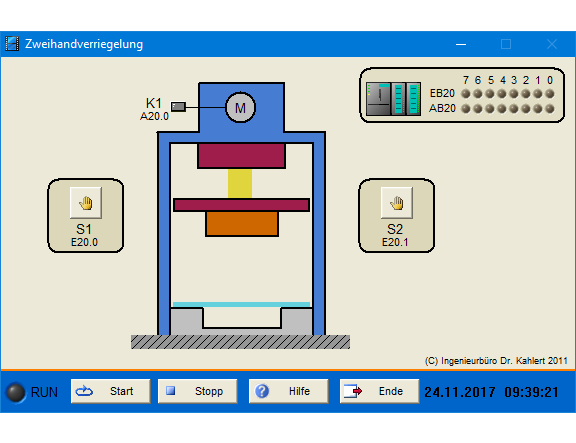Viewport: 576px width, 443px height.
Task: Click AB20 bit 7 LED
Action: (466, 109)
